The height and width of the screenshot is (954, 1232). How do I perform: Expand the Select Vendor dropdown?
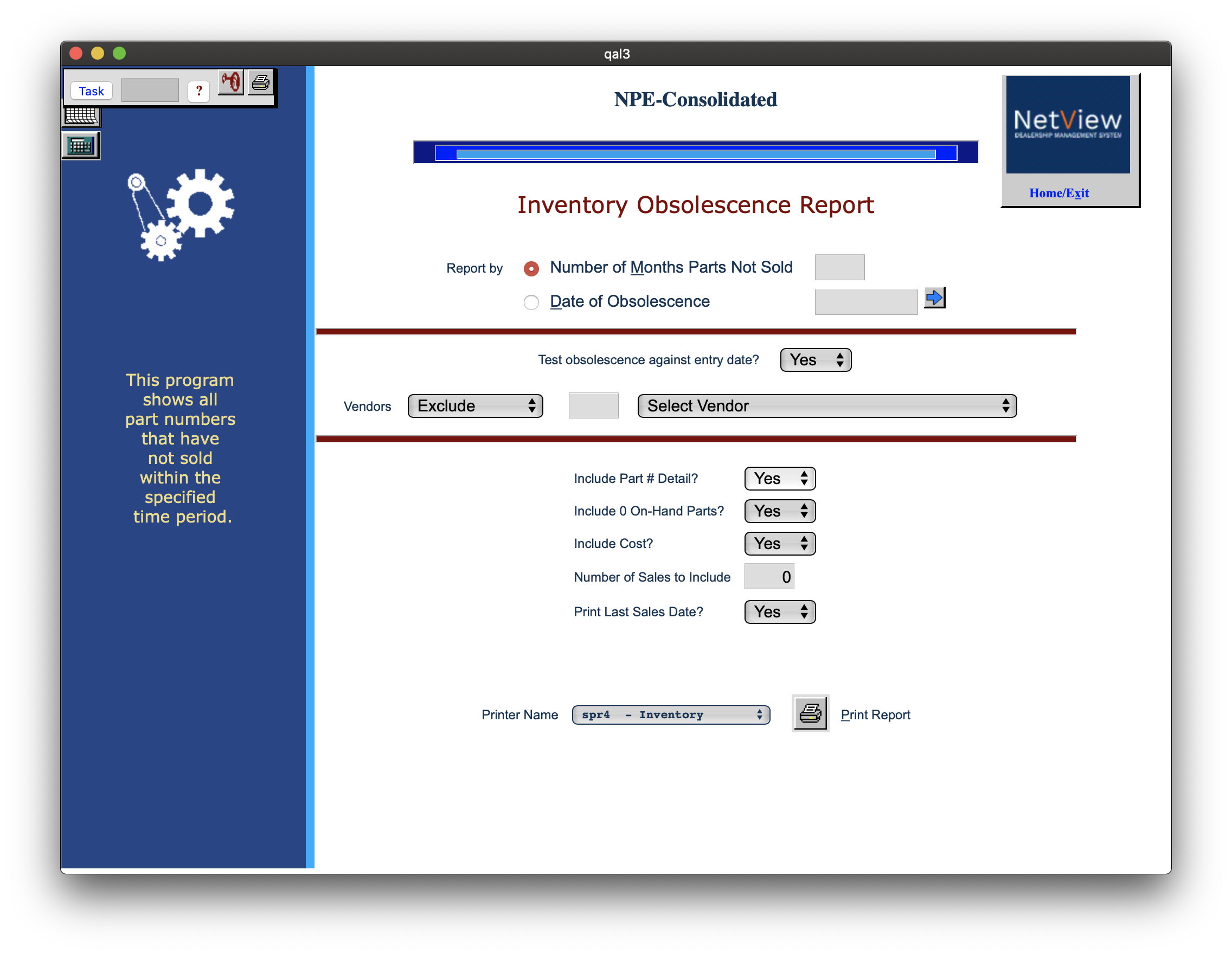(826, 406)
